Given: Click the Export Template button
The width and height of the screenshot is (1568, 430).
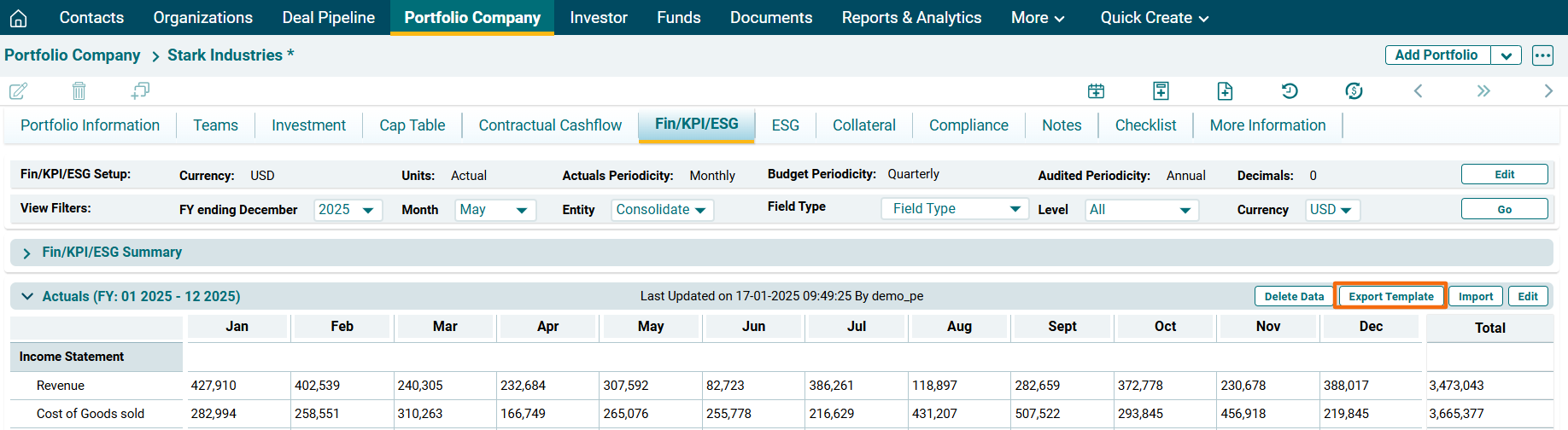Looking at the screenshot, I should coord(1390,296).
